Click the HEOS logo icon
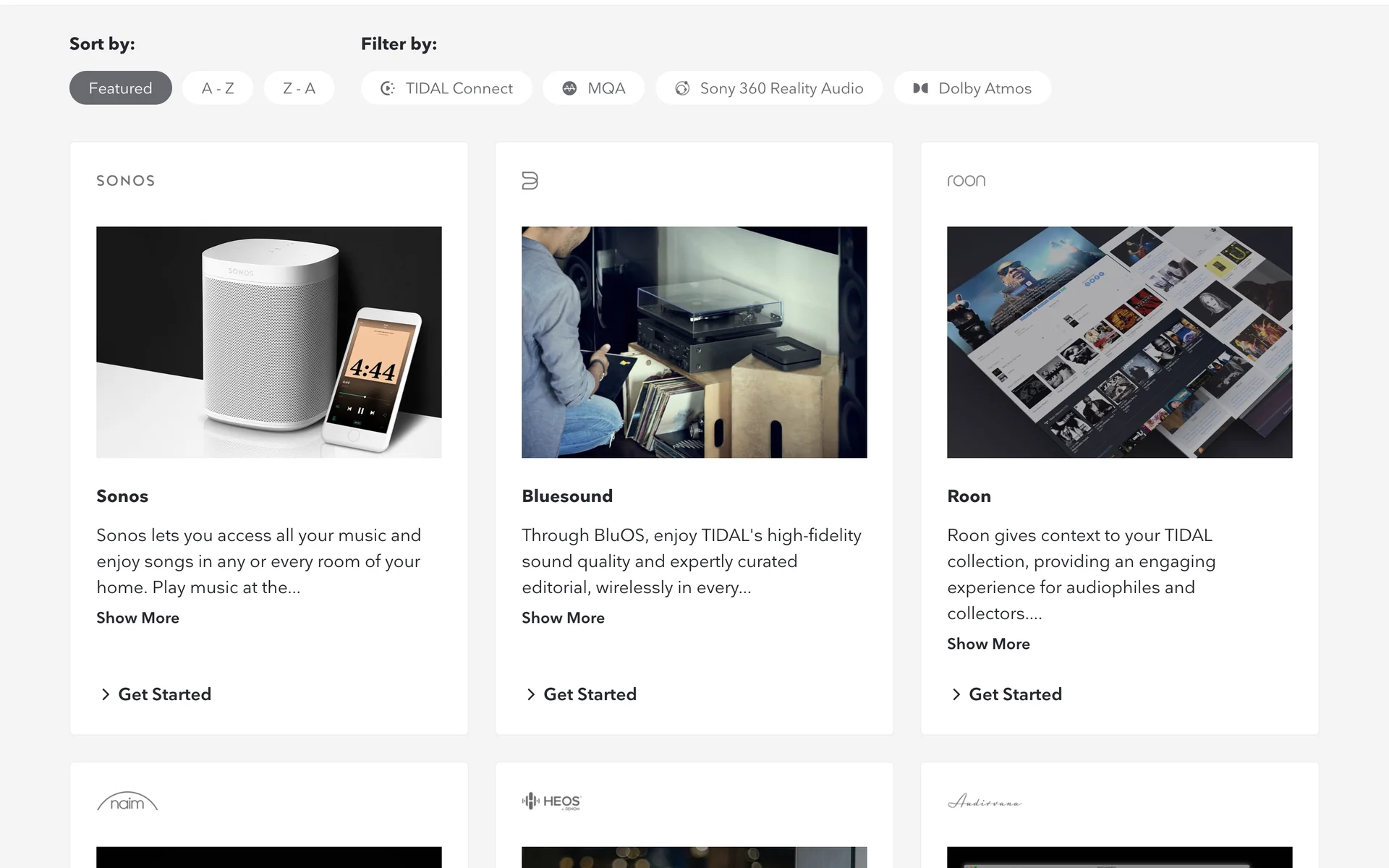The image size is (1389, 868). pos(551,801)
